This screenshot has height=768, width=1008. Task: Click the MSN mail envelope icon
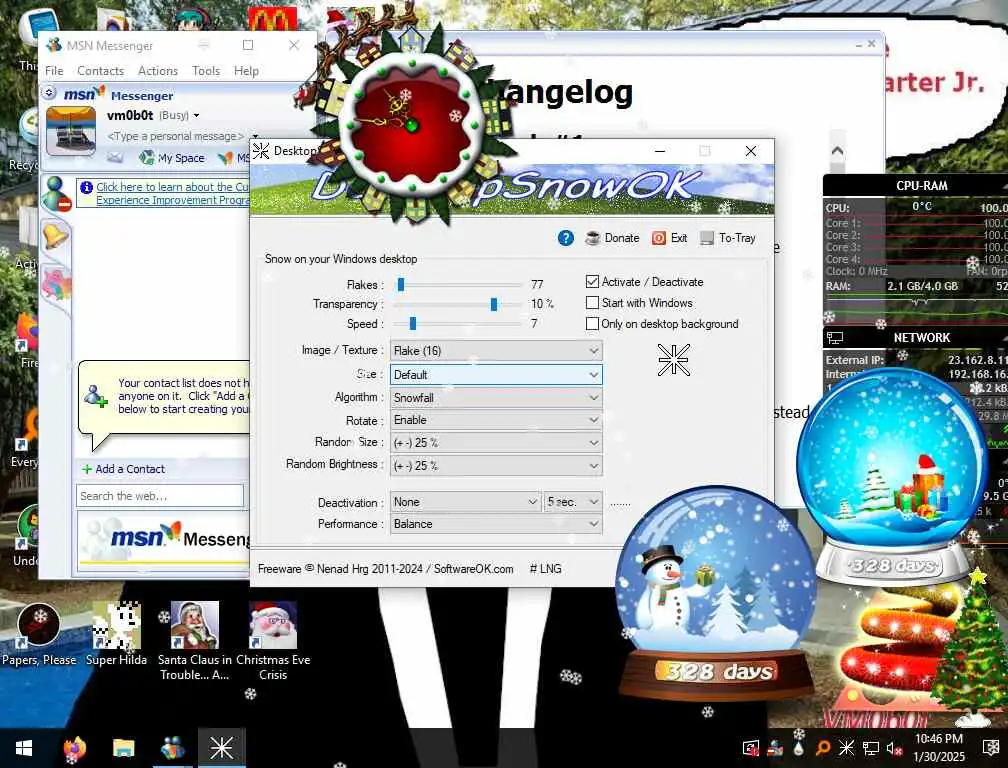click(x=114, y=157)
